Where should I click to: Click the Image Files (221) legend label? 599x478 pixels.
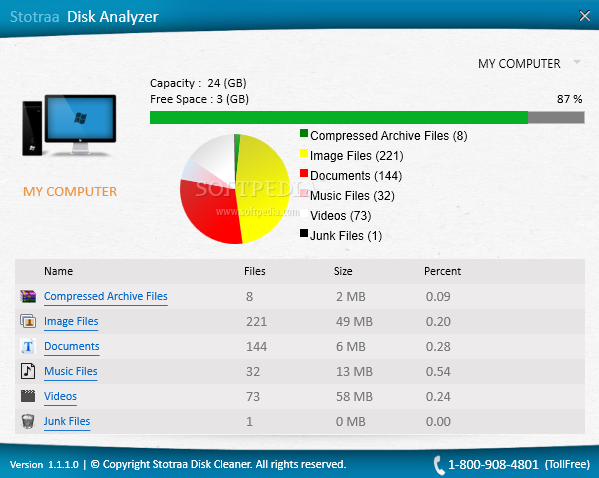pos(357,156)
